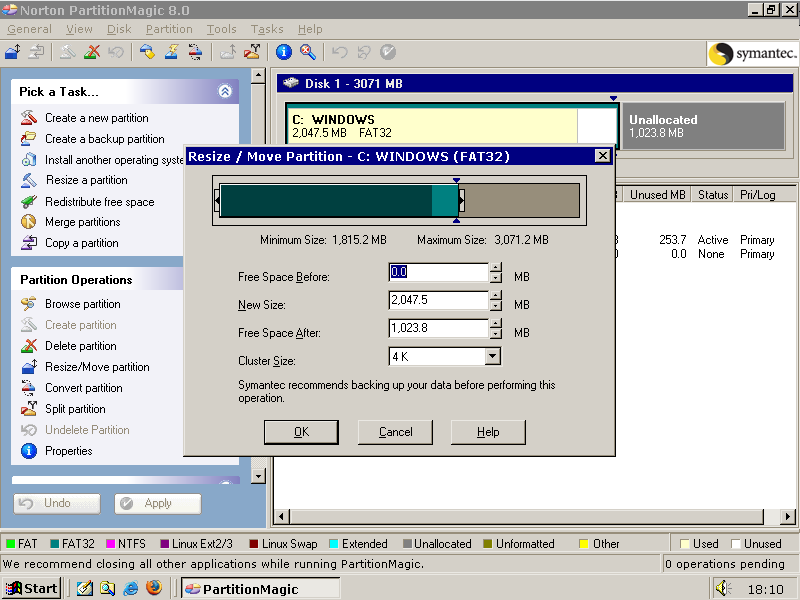Viewport: 800px width, 600px height.
Task: Click the magnifier Check for Errors toolbar icon
Action: pos(308,52)
